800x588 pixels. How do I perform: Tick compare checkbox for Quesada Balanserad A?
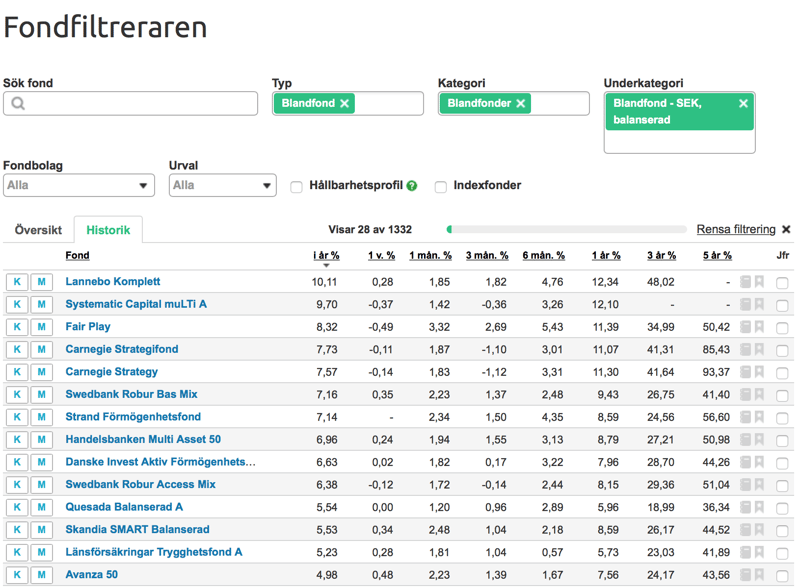pos(782,508)
